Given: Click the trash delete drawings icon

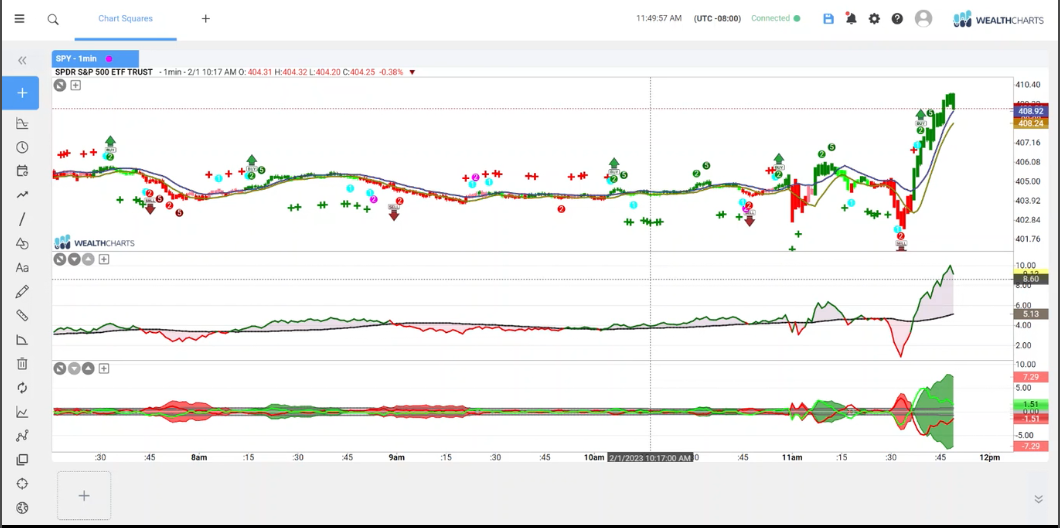Looking at the screenshot, I should (22, 363).
